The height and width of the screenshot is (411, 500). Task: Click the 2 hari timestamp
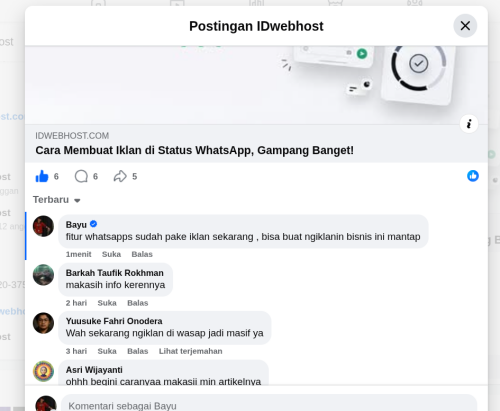pos(76,303)
